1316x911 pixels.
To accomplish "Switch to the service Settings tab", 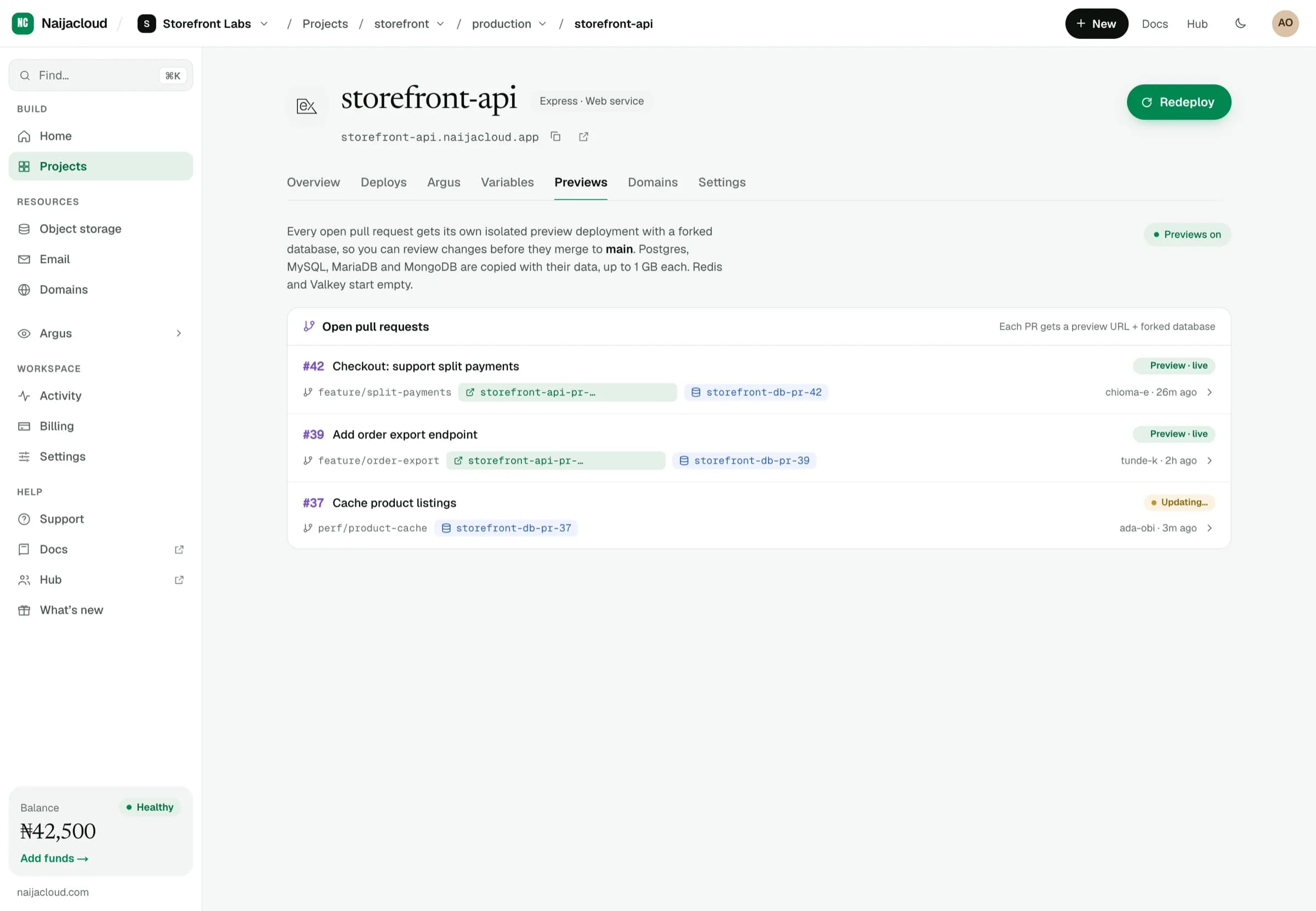I will tap(722, 182).
